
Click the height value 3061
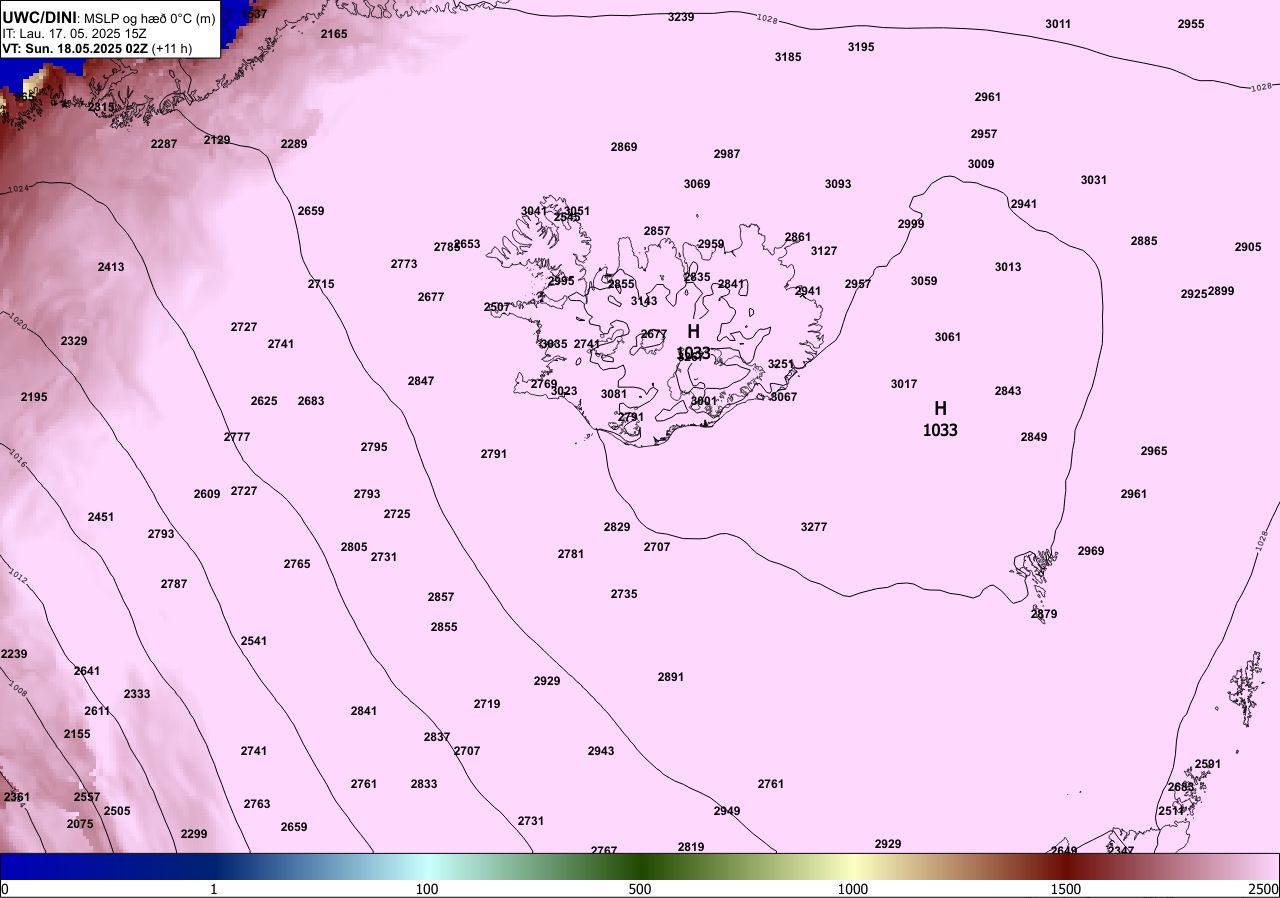pos(948,337)
